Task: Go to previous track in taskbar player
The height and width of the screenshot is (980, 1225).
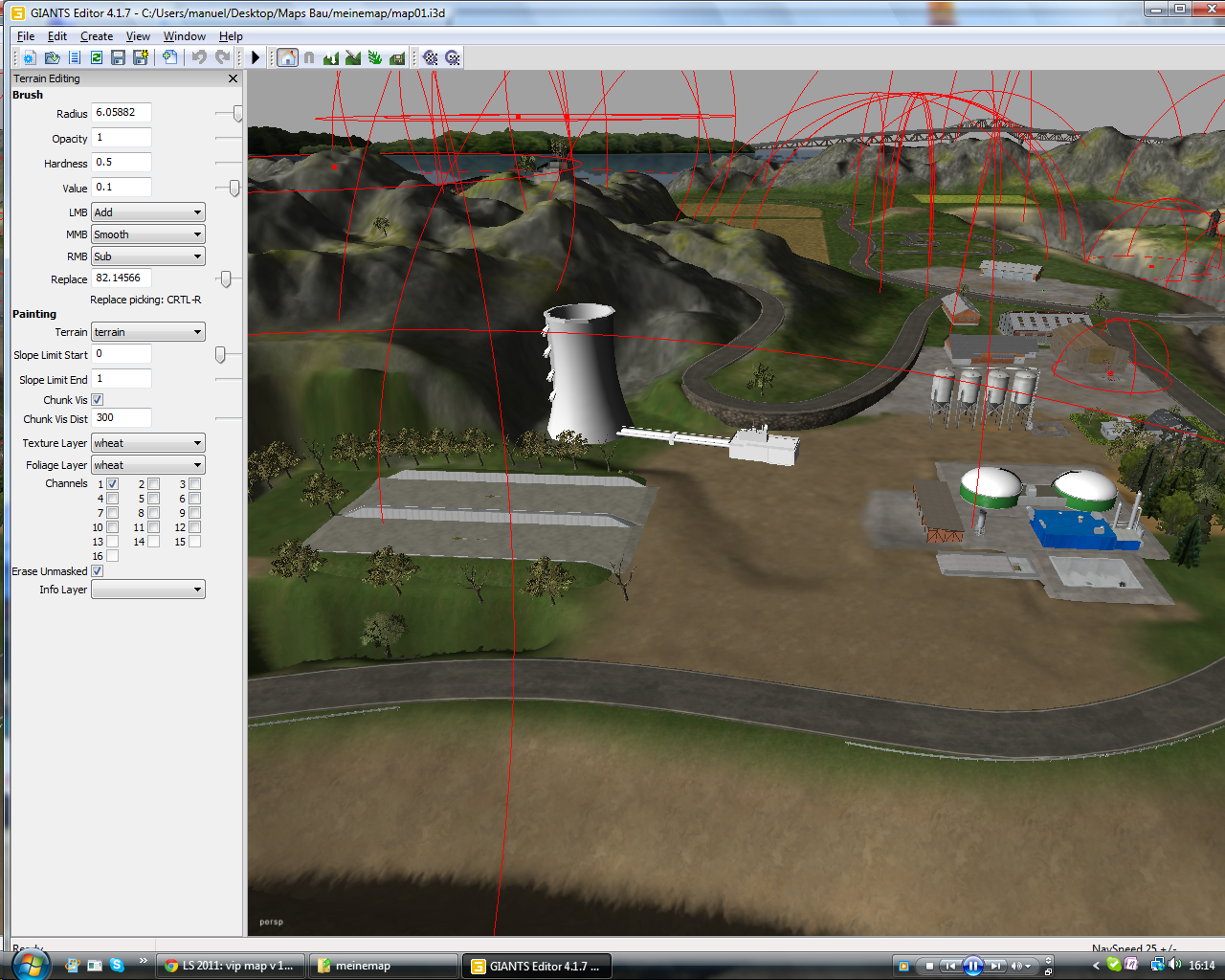Action: tap(949, 966)
